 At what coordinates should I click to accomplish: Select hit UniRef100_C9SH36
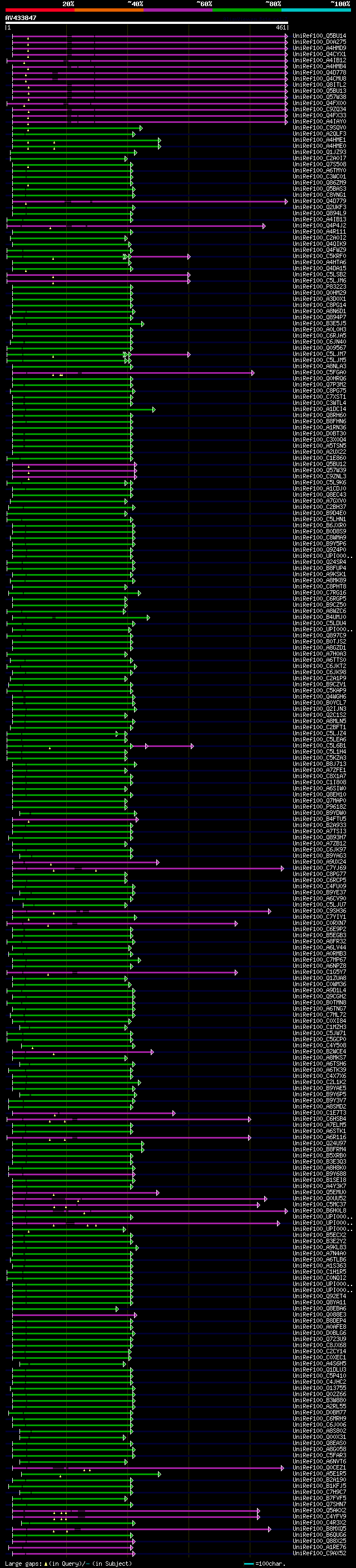click(x=319, y=911)
